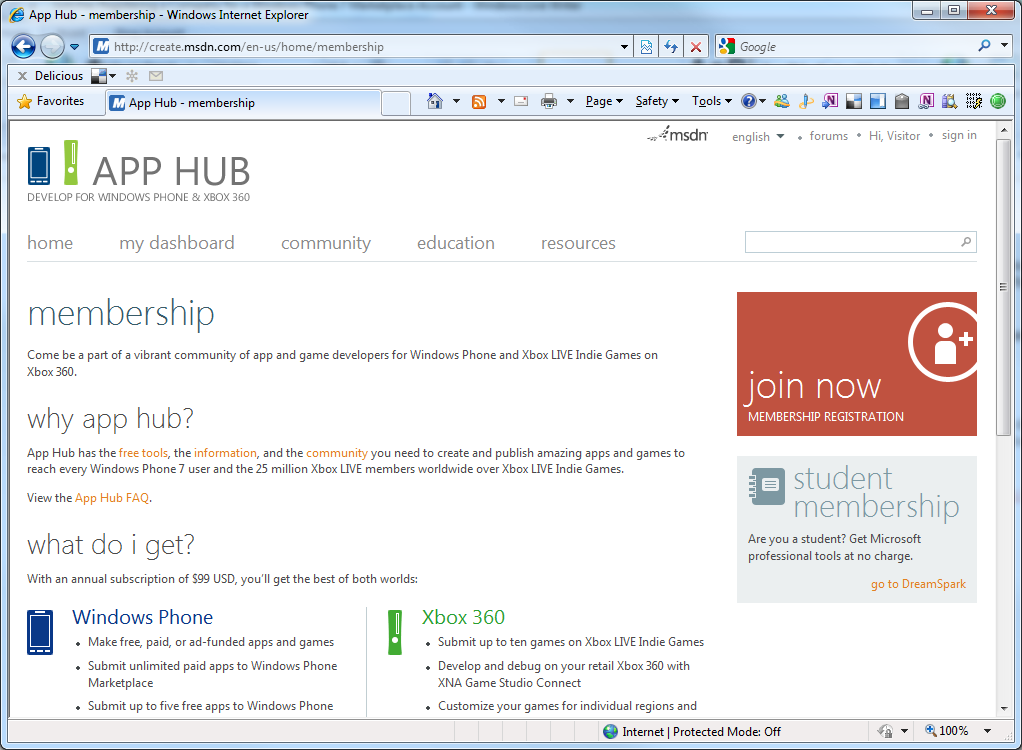
Task: Click the search magnifier icon
Action: coord(984,46)
